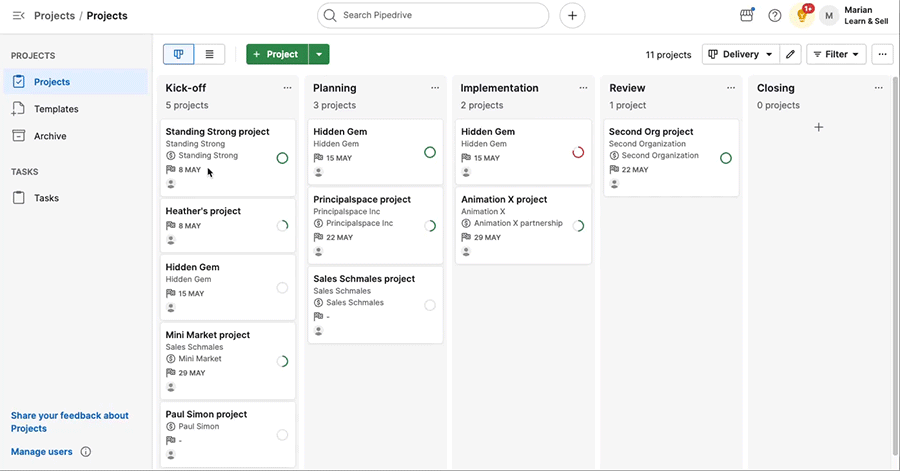Click the Search Pipedrive field
This screenshot has height=471, width=900.
point(433,15)
